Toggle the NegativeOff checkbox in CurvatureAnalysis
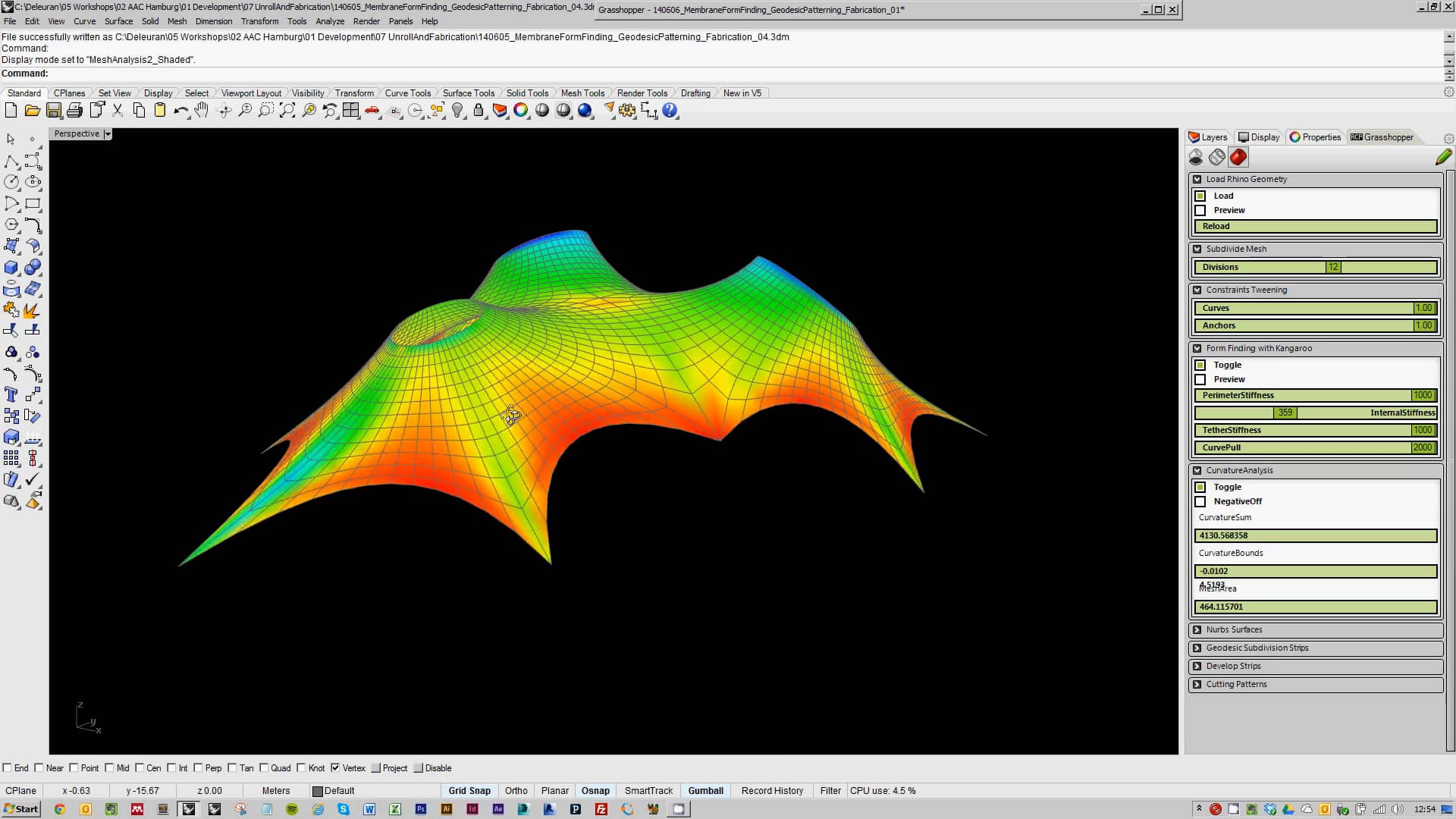The height and width of the screenshot is (819, 1456). [x=1200, y=501]
